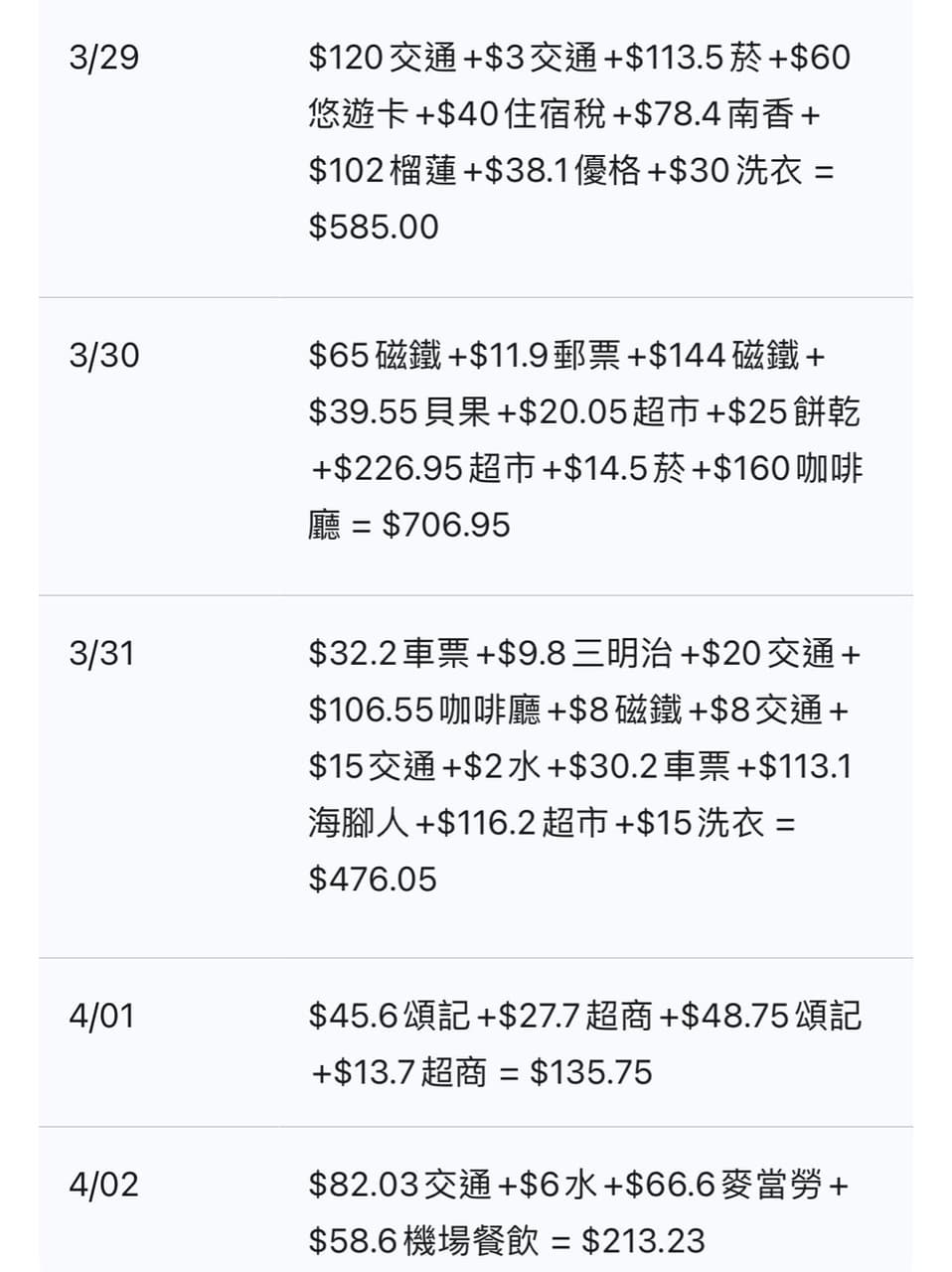Click the $106.55 咖啡廳 entry
Screen dimensions: 952x1272
(425, 711)
